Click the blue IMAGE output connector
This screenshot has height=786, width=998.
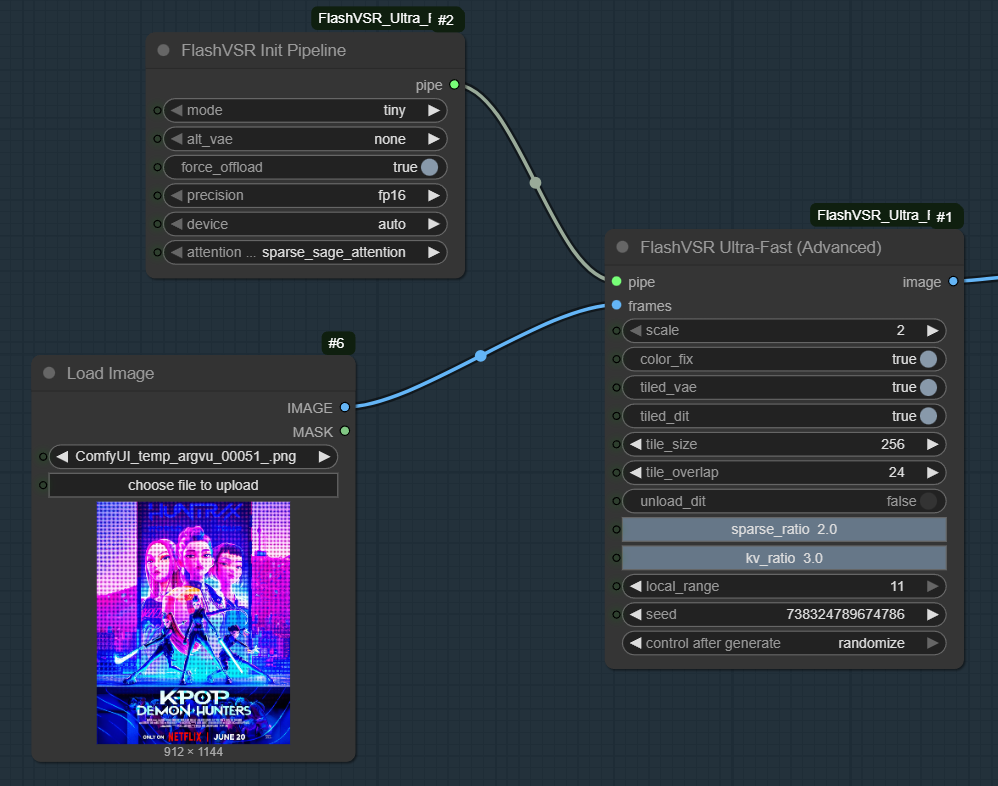click(x=345, y=407)
